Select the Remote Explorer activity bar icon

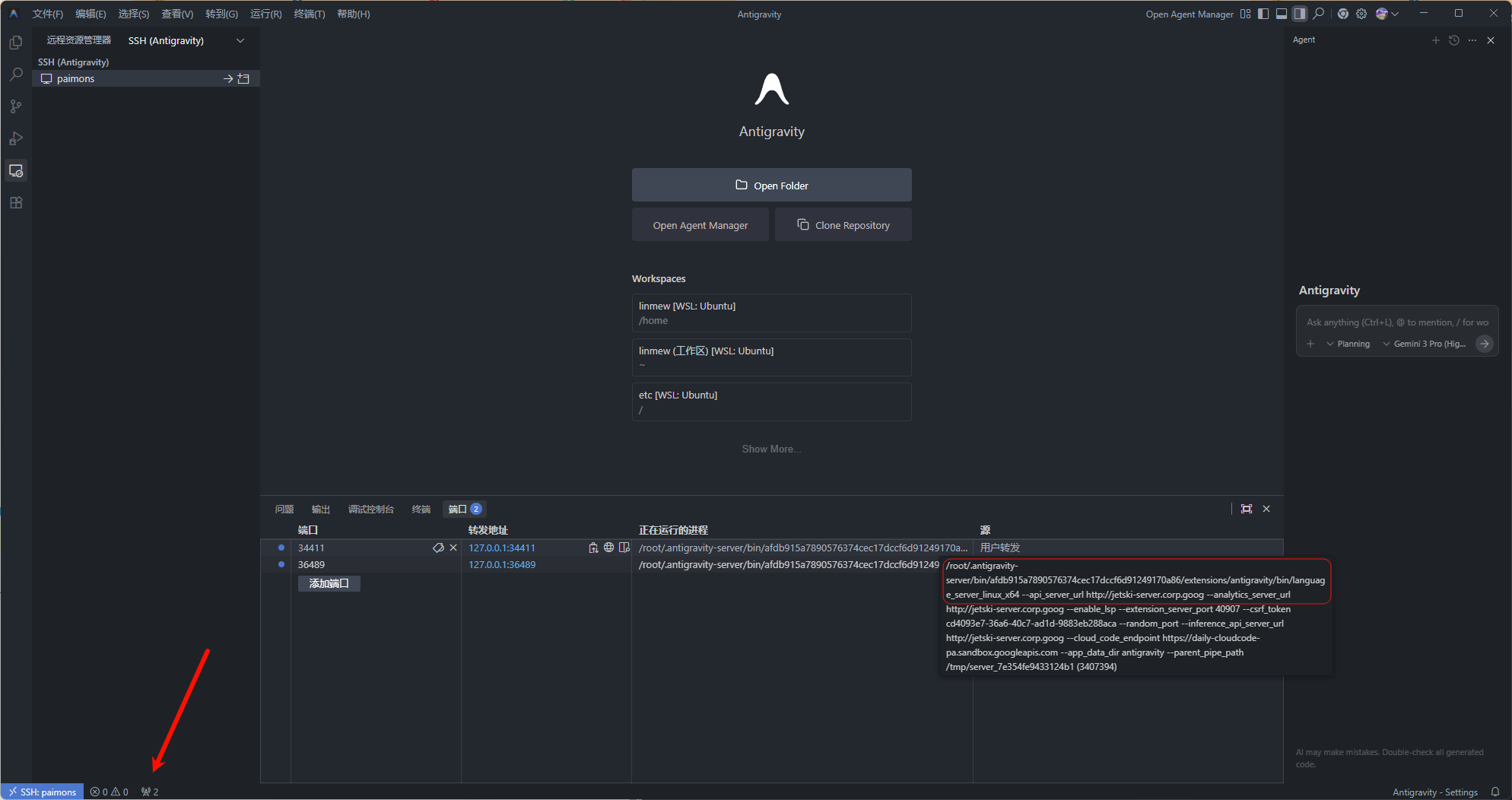(16, 170)
